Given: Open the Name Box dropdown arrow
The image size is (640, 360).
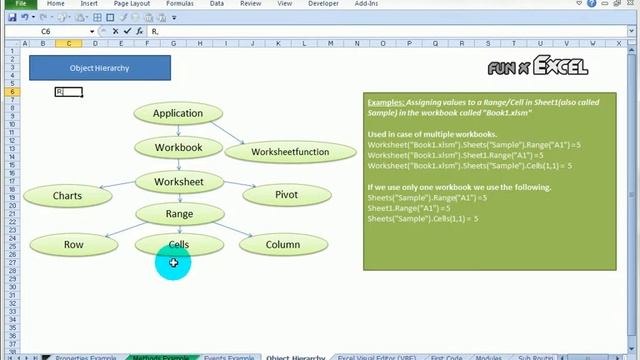Looking at the screenshot, I should [x=92, y=31].
